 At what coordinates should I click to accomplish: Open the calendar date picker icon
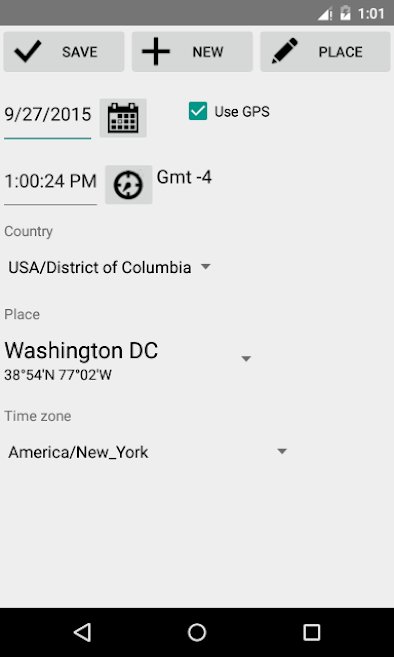point(123,118)
